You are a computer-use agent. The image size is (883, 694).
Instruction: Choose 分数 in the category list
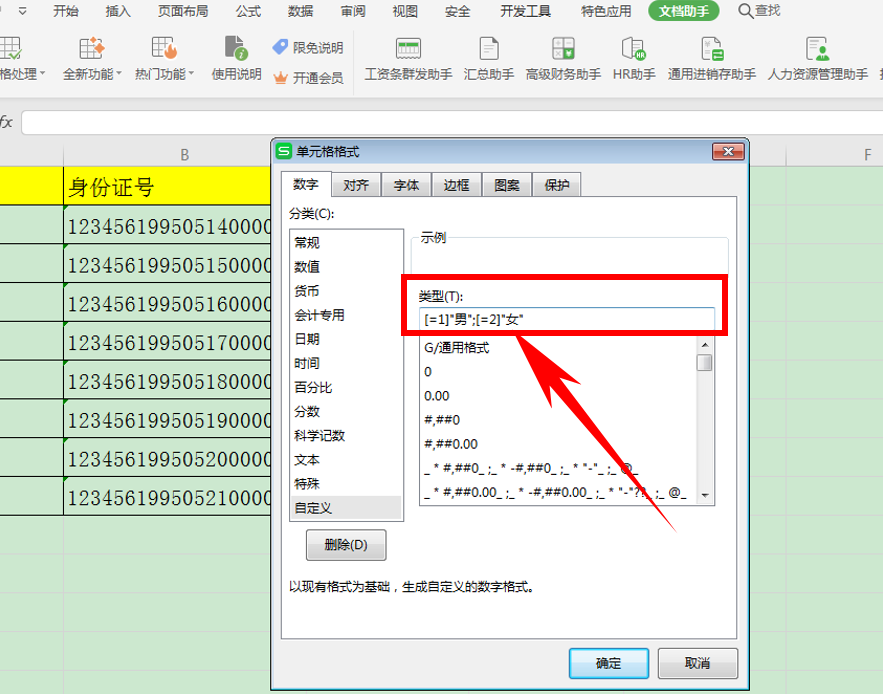[346, 412]
